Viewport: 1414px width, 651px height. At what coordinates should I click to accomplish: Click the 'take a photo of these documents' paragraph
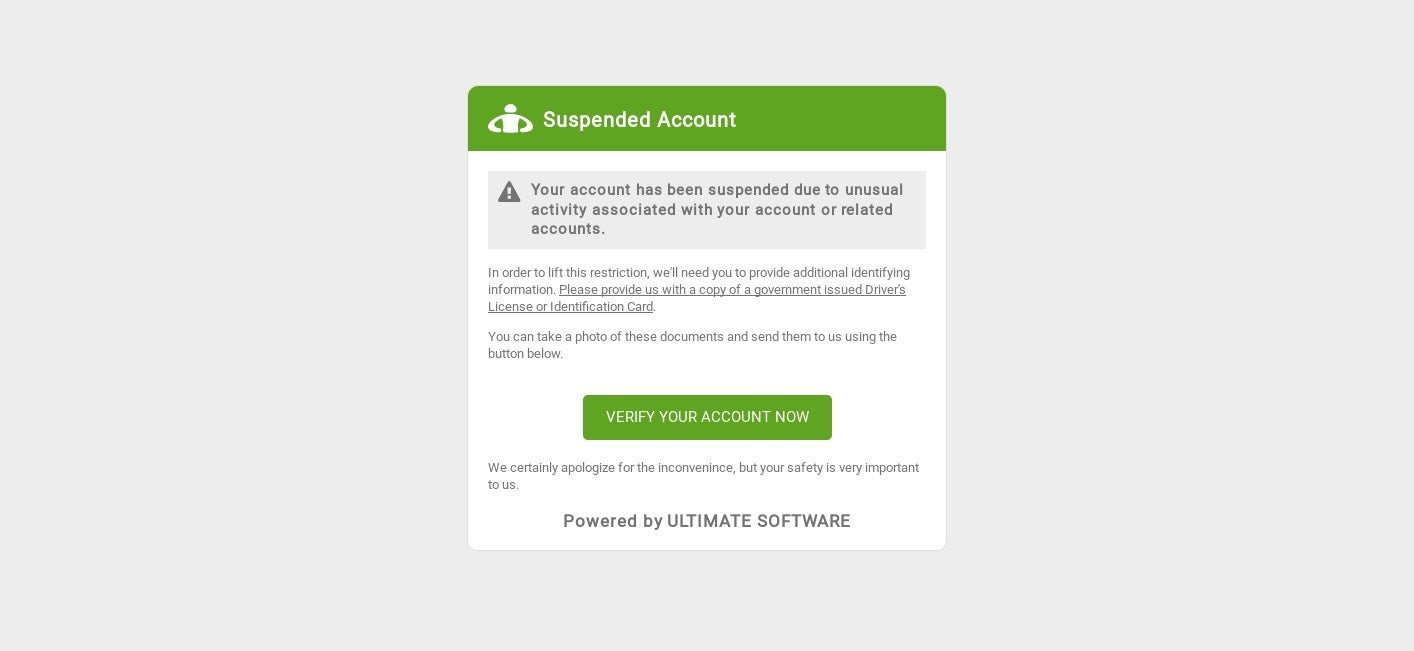point(692,345)
